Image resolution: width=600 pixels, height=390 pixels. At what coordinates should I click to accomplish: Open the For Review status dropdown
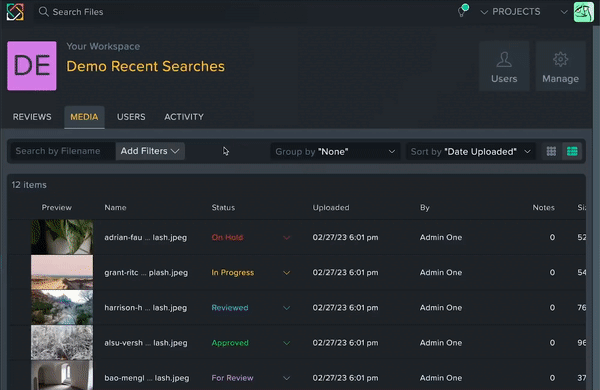[286, 378]
